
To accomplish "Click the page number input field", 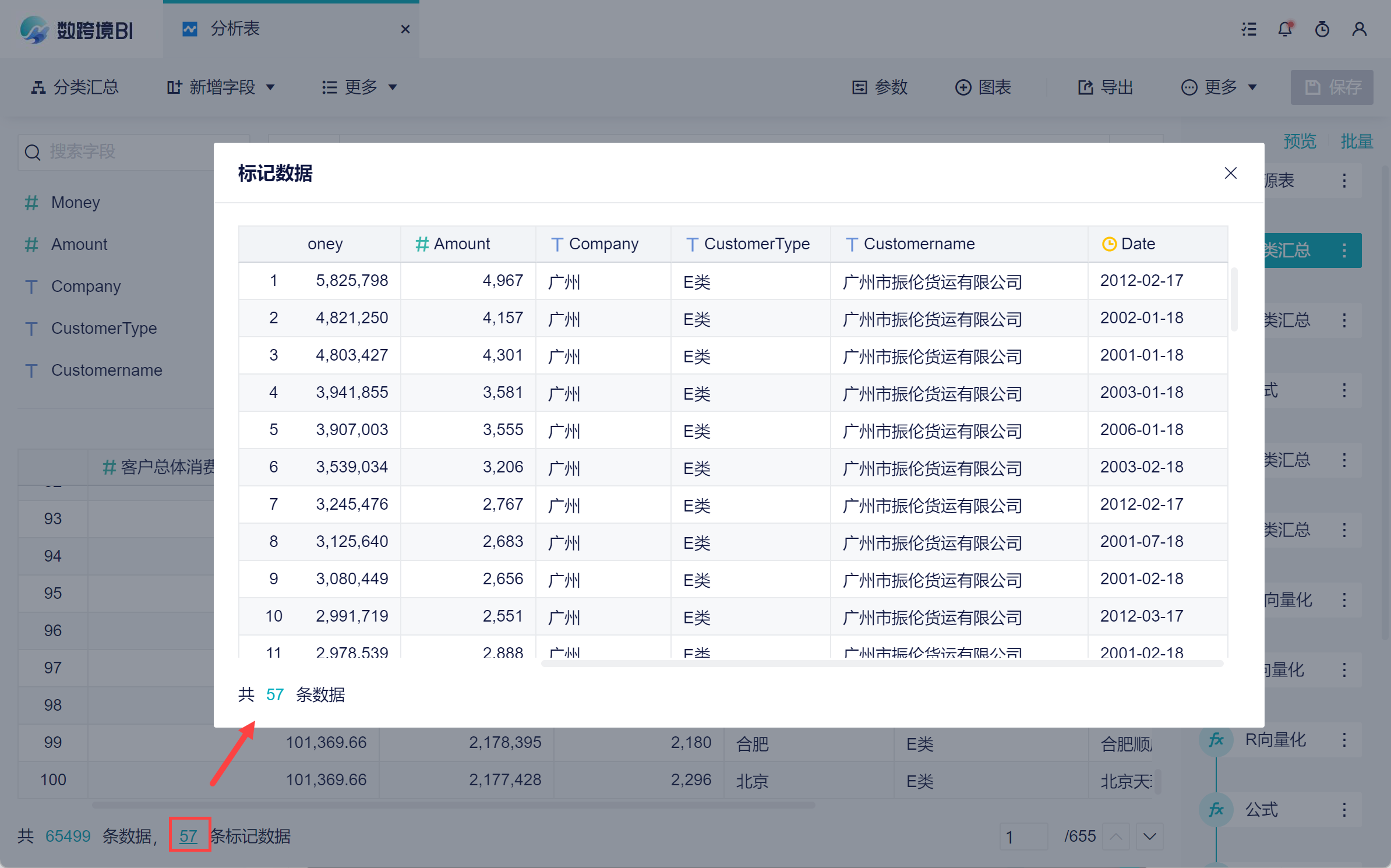I will click(x=1023, y=837).
